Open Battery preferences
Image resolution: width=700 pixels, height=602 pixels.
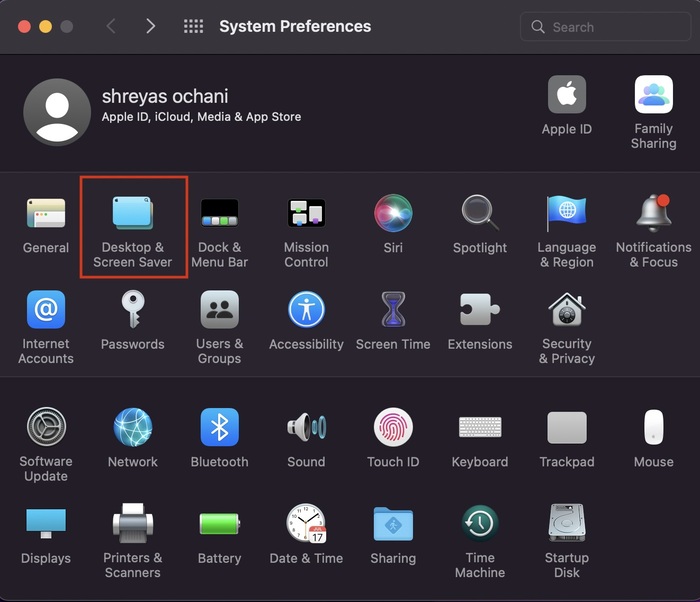(219, 523)
